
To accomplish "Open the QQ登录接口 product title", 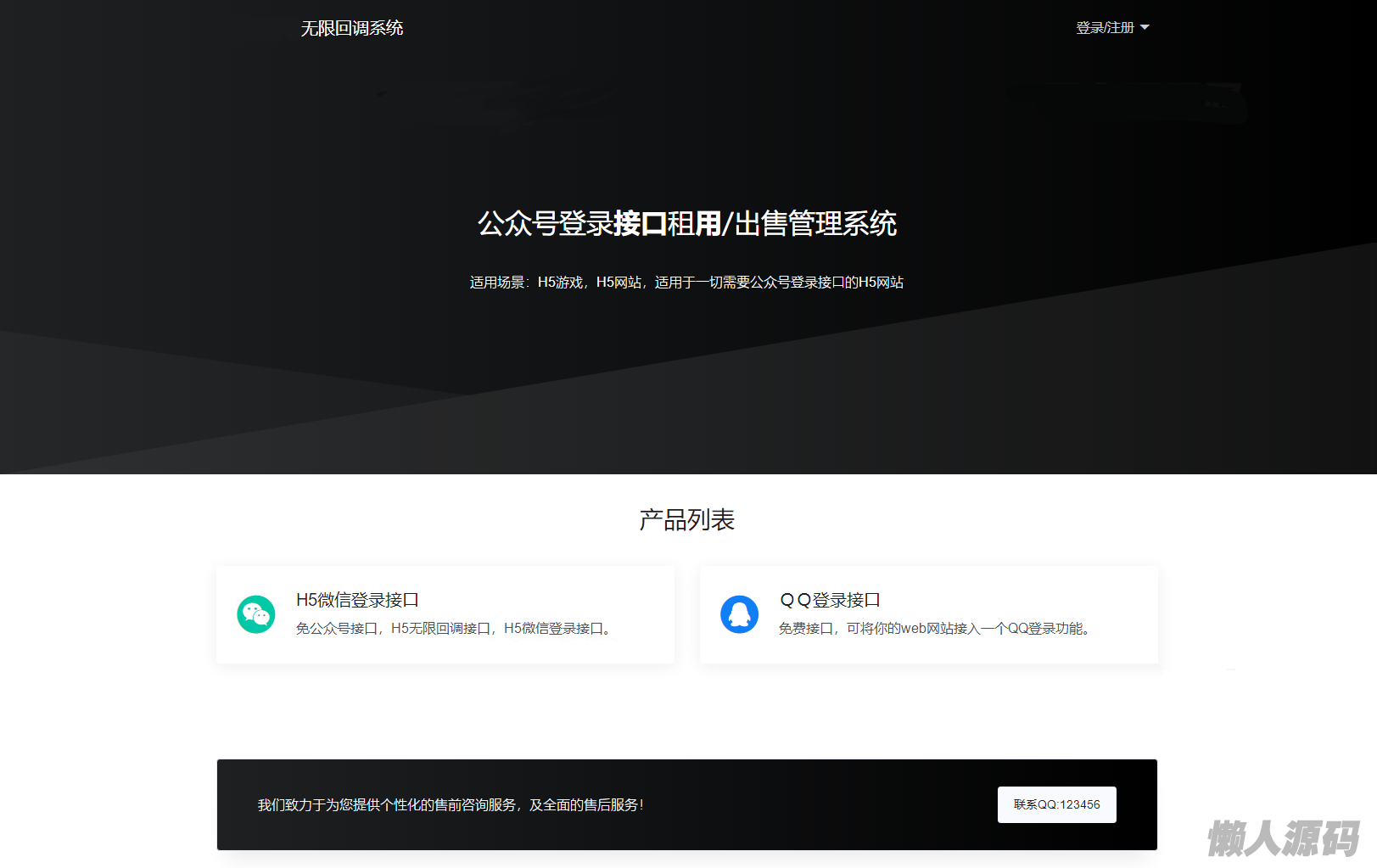I will pyautogui.click(x=830, y=600).
